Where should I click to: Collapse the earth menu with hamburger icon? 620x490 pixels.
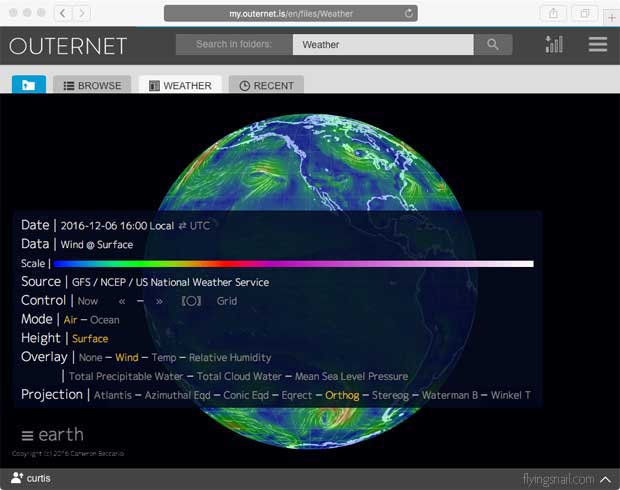(x=27, y=436)
